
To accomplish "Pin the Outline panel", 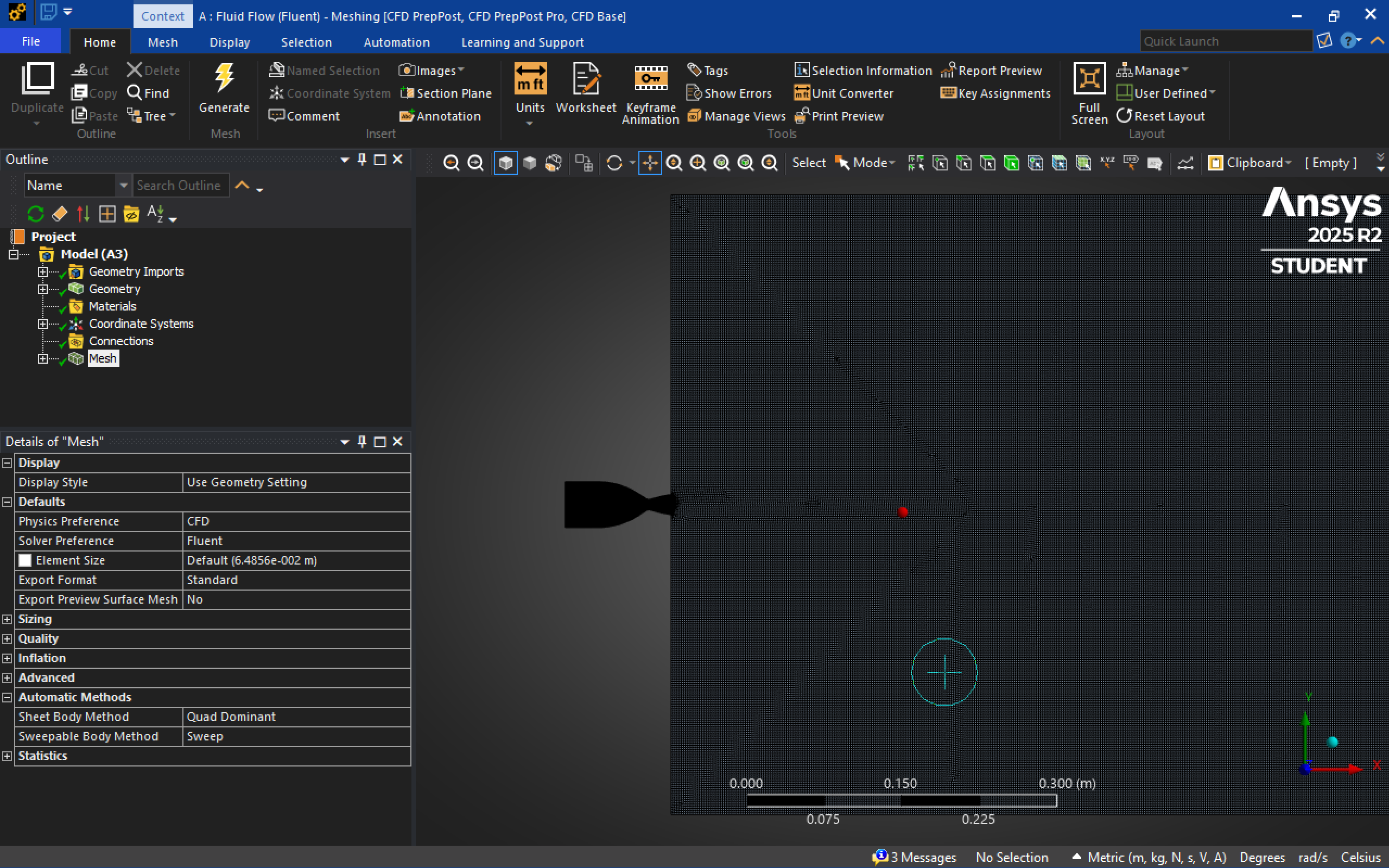I will 361,160.
